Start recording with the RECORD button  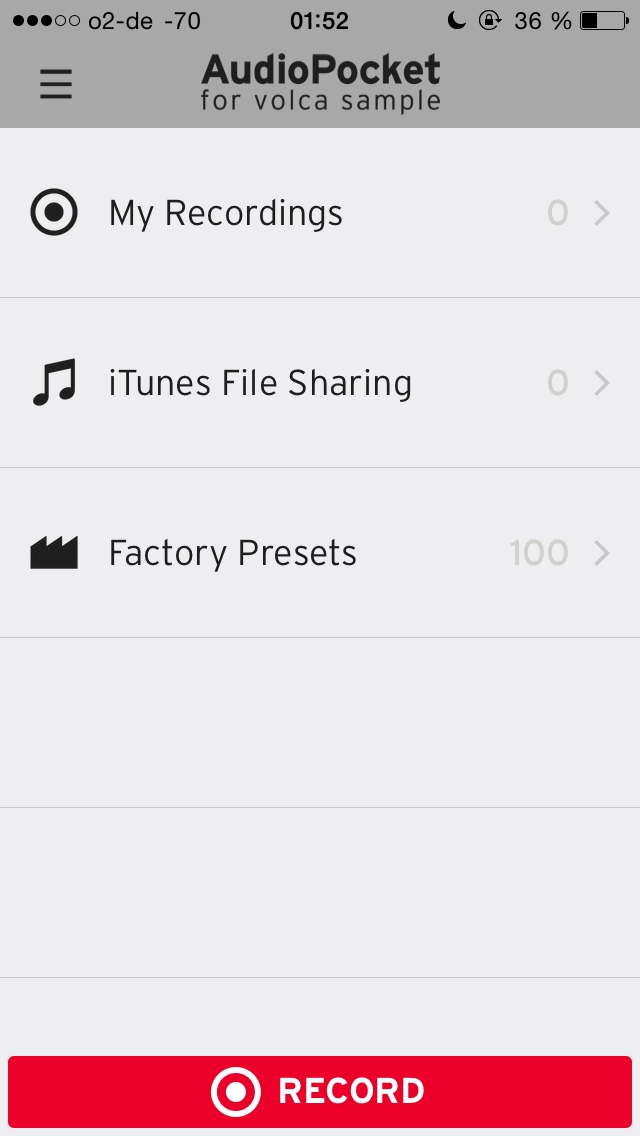pyautogui.click(x=320, y=1091)
